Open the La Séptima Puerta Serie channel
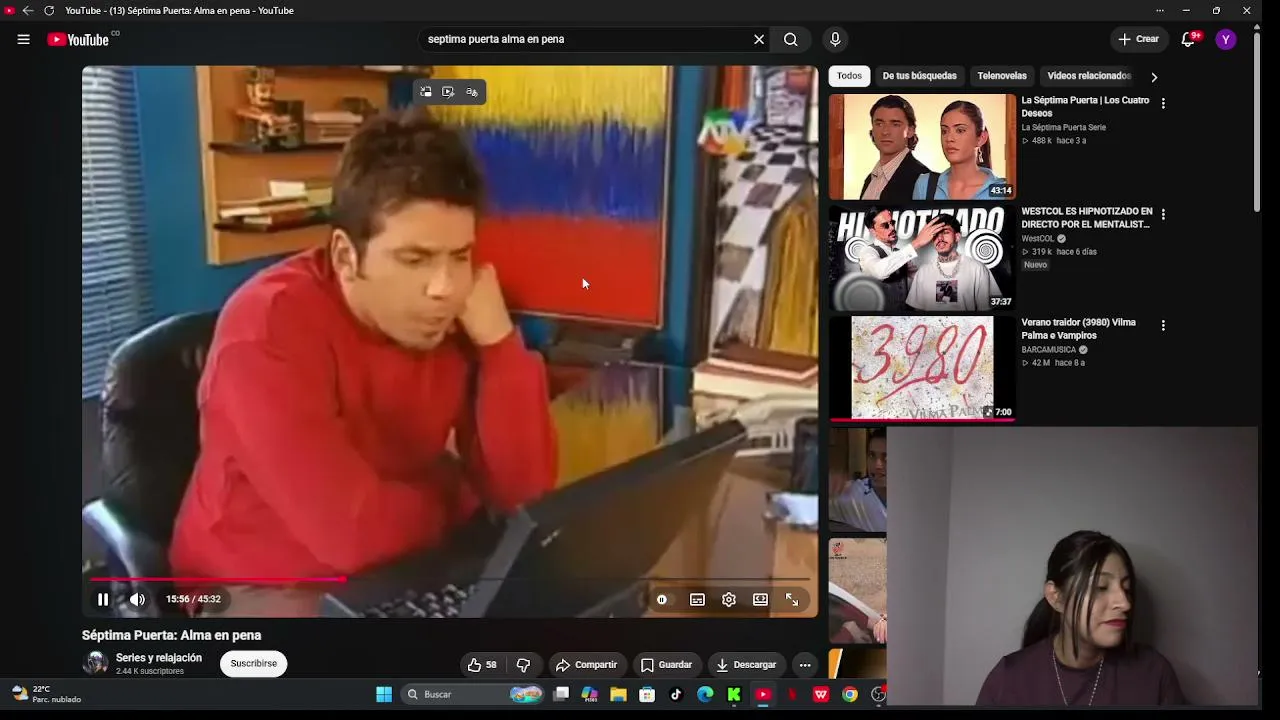The image size is (1280, 720). pyautogui.click(x=1063, y=128)
